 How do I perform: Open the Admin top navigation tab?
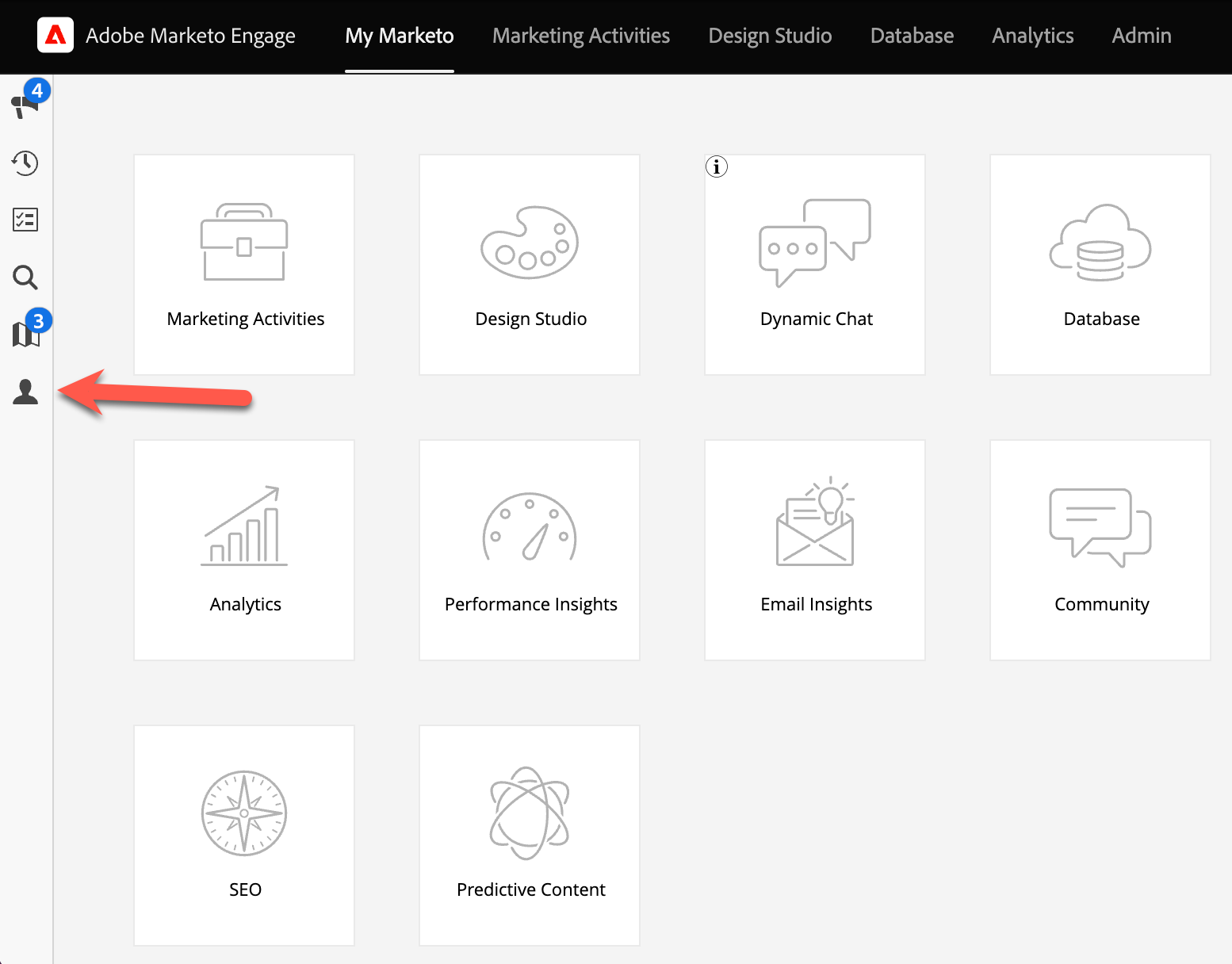pos(1142,36)
